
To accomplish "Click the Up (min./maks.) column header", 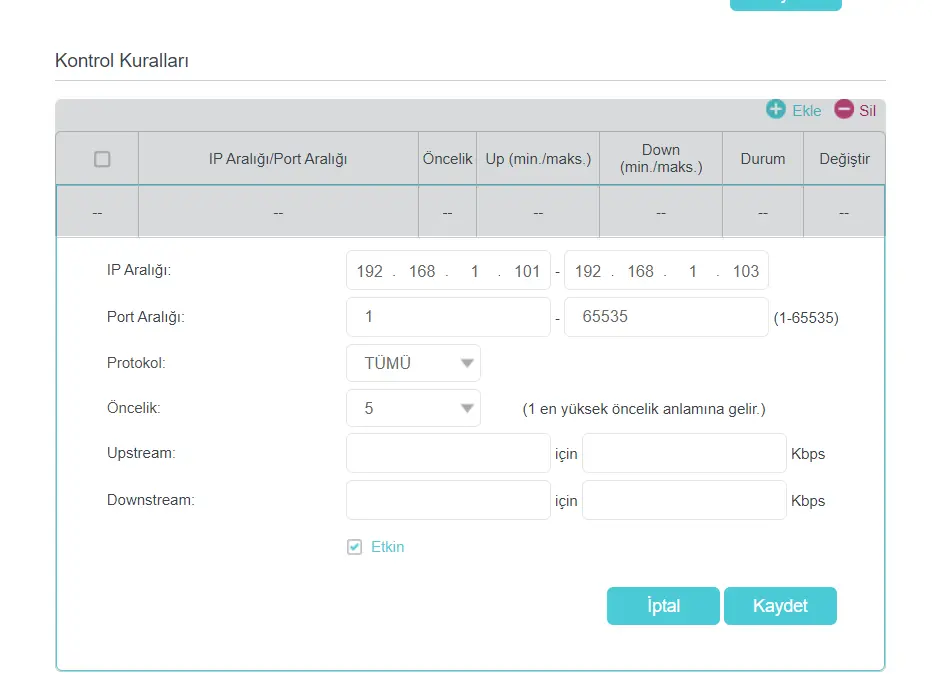I will coord(538,159).
